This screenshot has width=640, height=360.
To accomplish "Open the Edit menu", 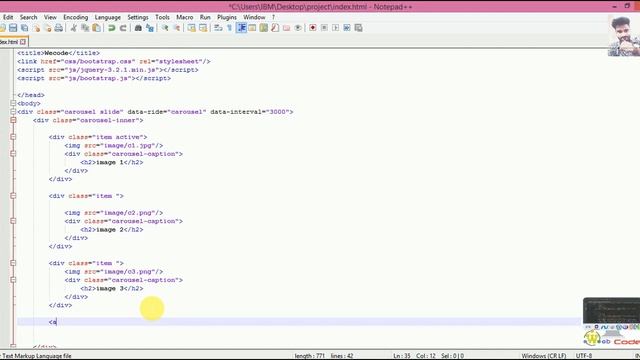I will click(8, 17).
